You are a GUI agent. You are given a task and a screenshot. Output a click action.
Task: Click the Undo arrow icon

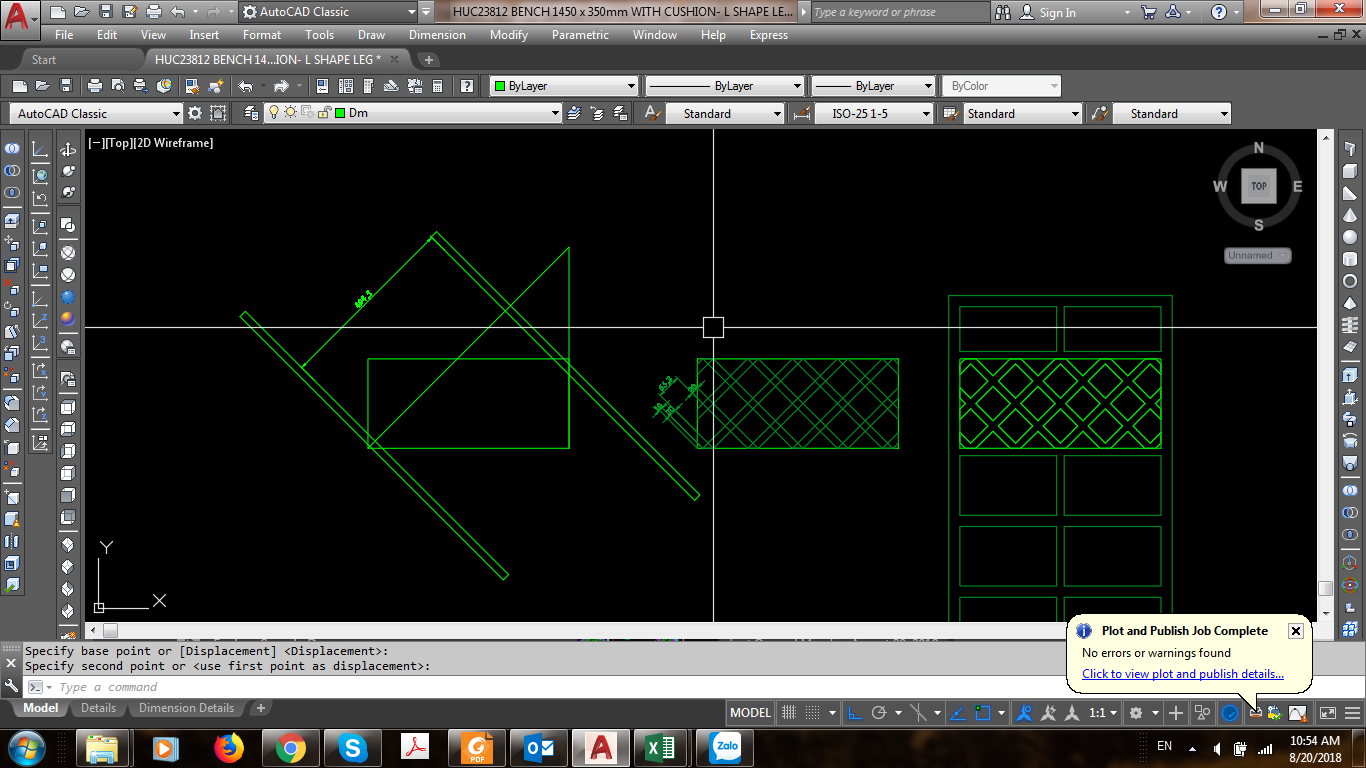pyautogui.click(x=246, y=86)
